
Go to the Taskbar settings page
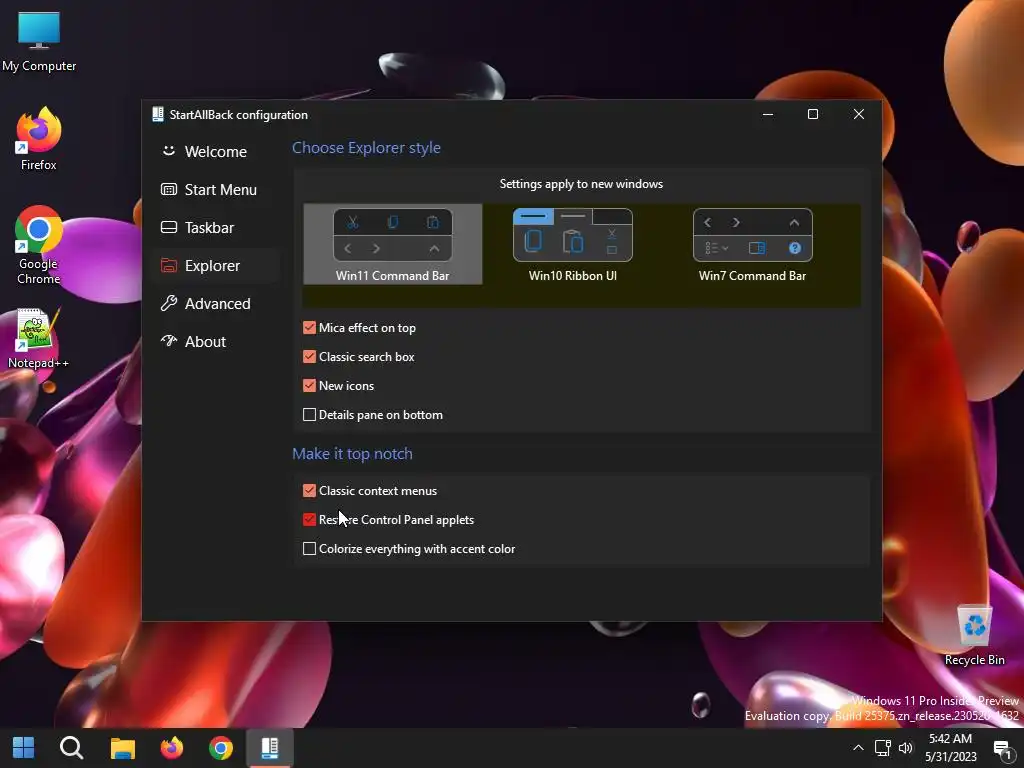point(215,227)
